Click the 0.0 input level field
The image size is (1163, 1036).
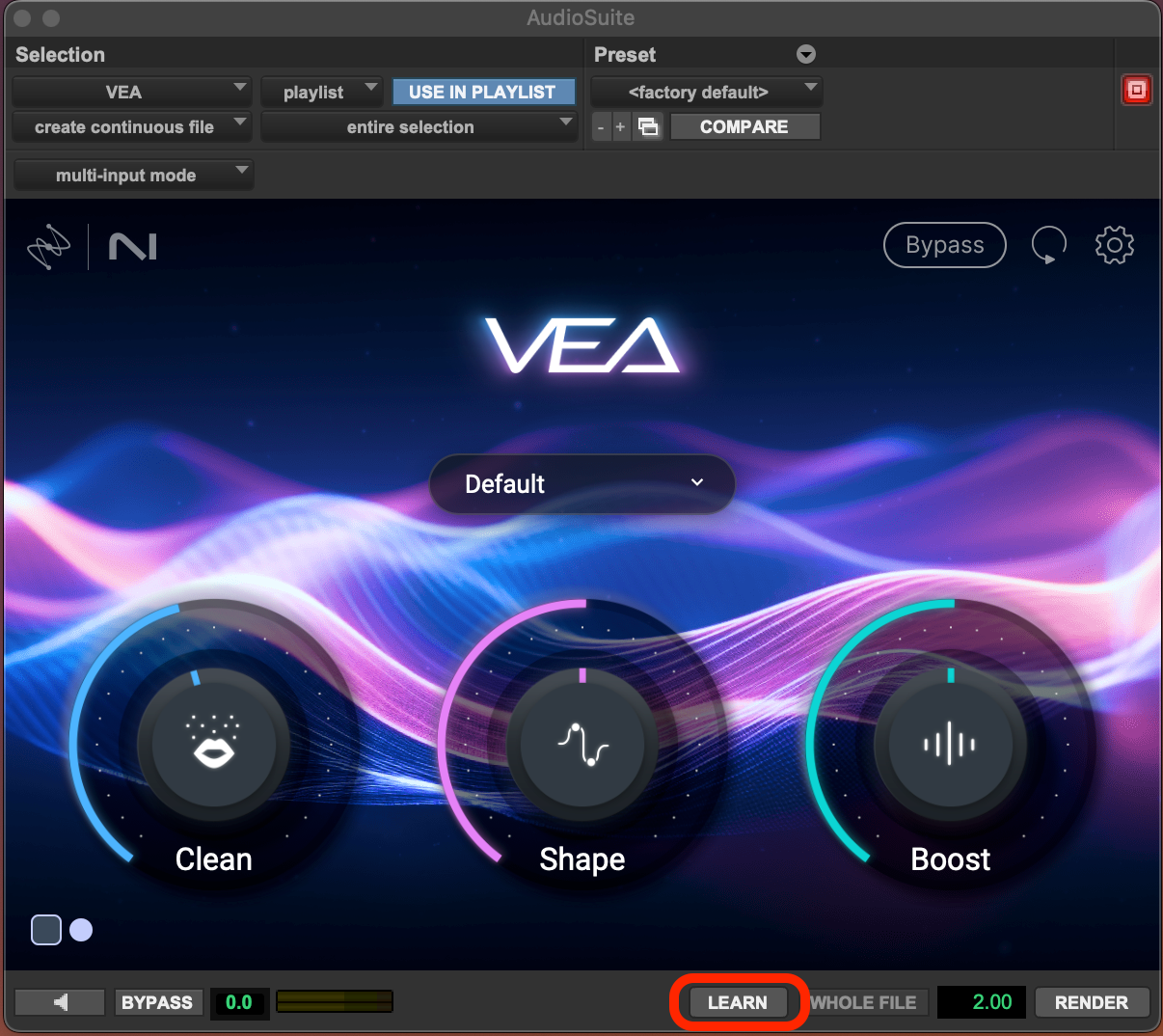(x=239, y=1002)
